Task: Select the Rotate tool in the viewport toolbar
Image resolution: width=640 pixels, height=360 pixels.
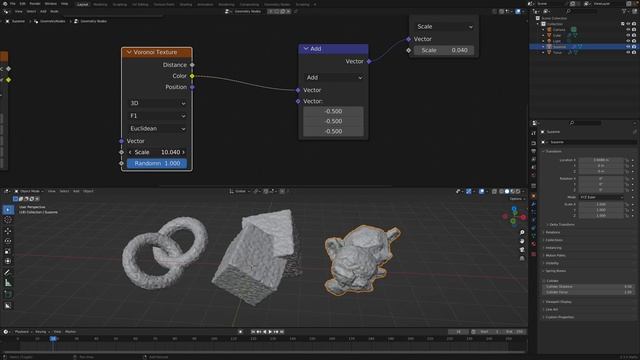Action: tap(8, 241)
